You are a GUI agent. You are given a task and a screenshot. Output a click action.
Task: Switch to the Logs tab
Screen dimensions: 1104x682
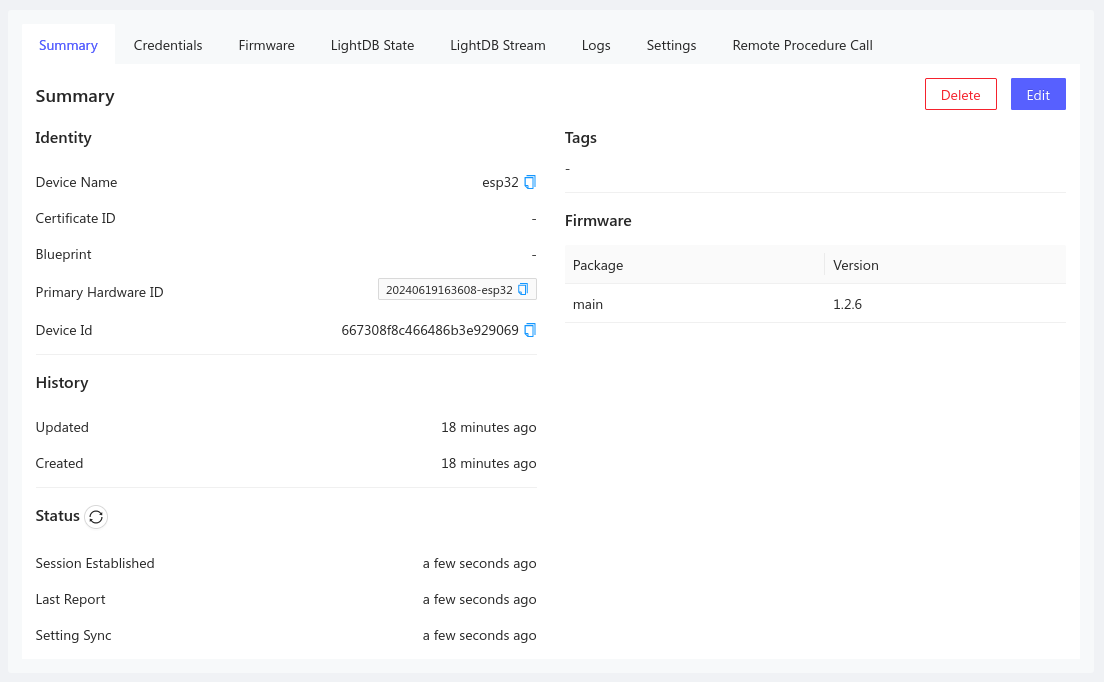point(595,45)
